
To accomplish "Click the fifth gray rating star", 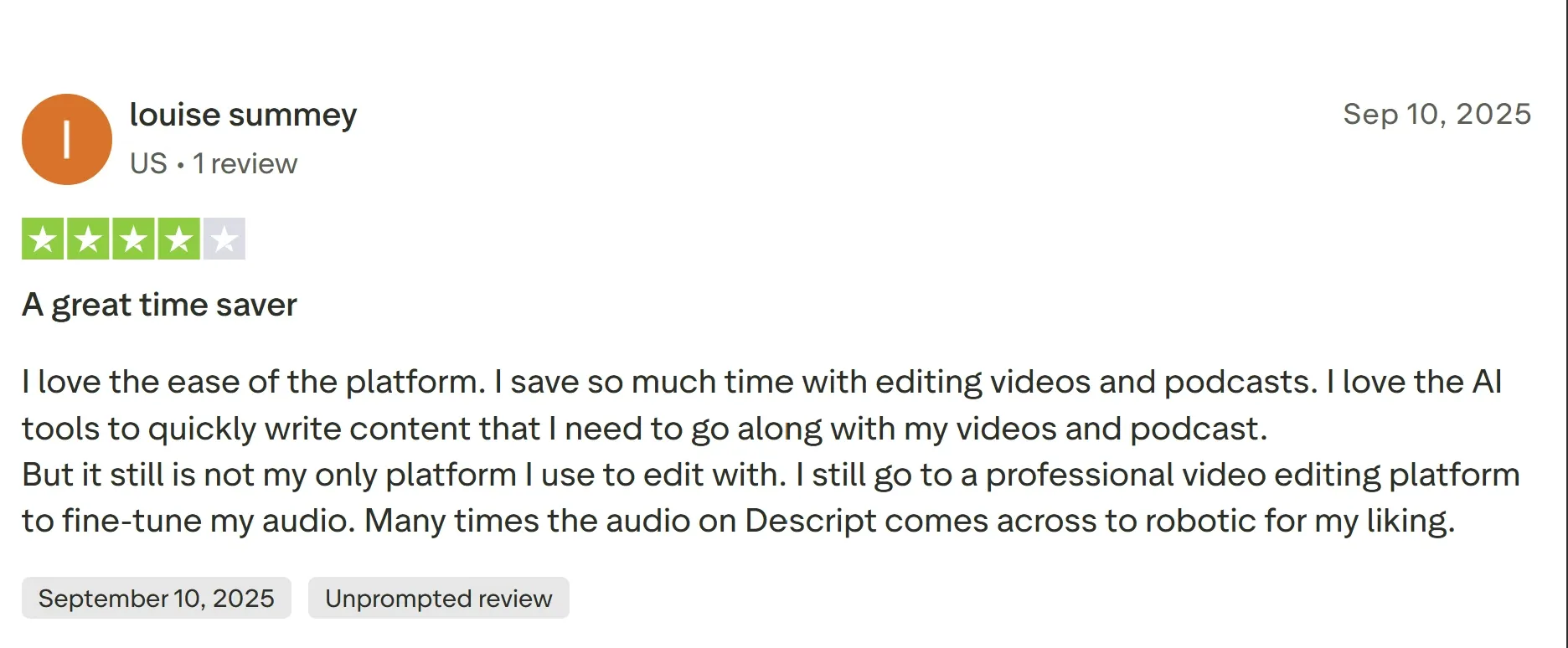I will [x=224, y=239].
